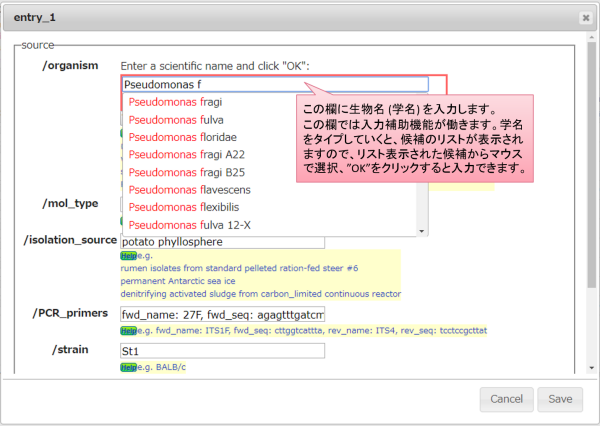Click the dialog scrollbar up arrow
The height and width of the screenshot is (426, 600).
[x=592, y=37]
